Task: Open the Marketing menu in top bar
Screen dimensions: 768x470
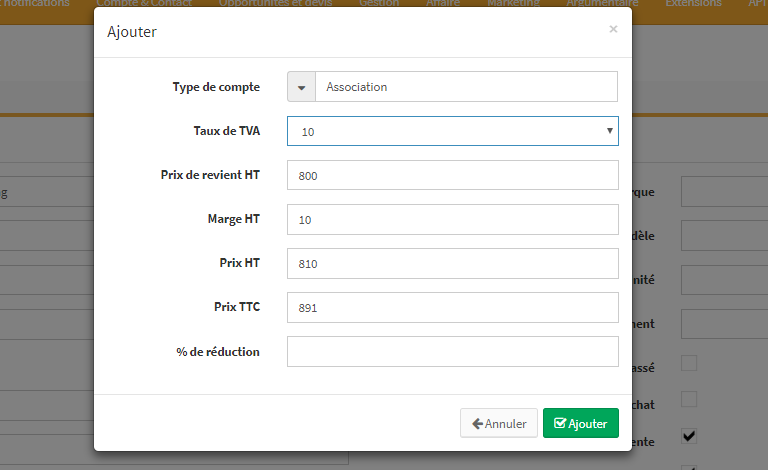Action: tap(513, 3)
